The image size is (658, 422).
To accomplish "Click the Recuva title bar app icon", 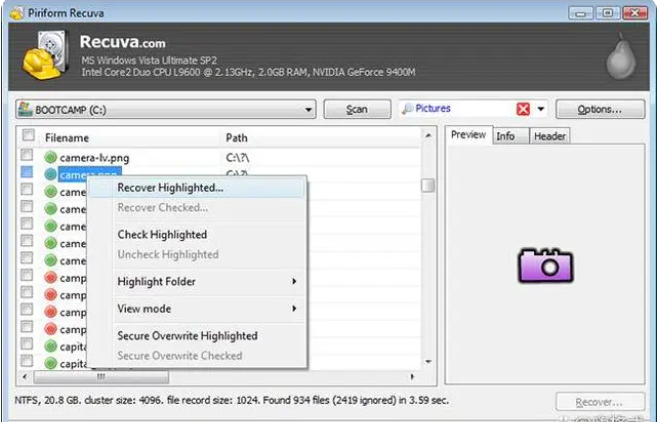I will click(17, 13).
